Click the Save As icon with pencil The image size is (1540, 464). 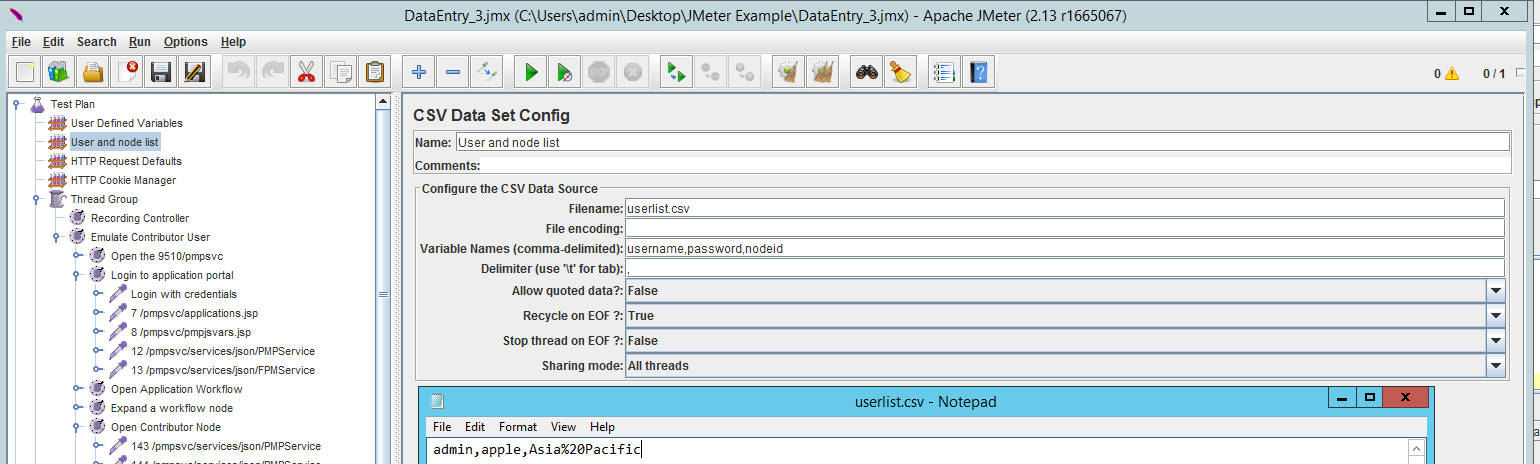click(195, 72)
